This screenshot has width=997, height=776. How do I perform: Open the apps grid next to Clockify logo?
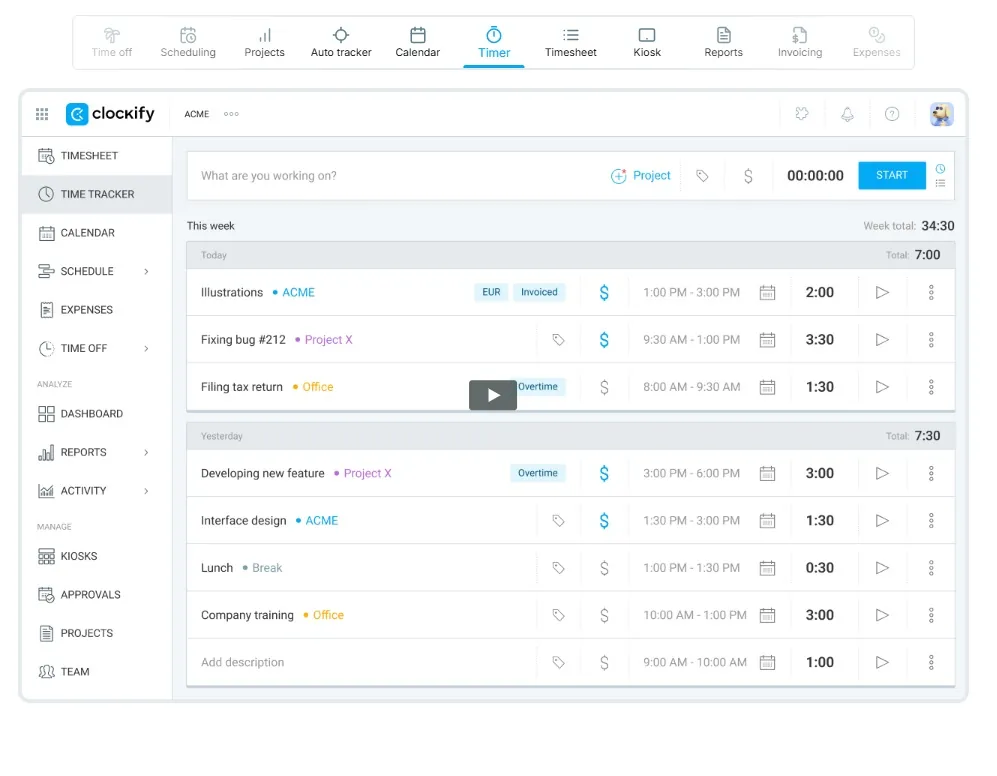[x=41, y=114]
